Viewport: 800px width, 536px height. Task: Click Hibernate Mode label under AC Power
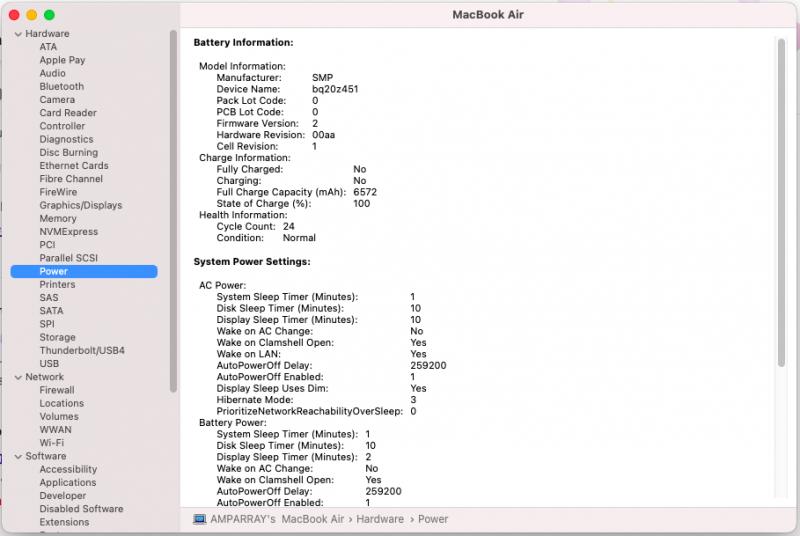point(255,400)
